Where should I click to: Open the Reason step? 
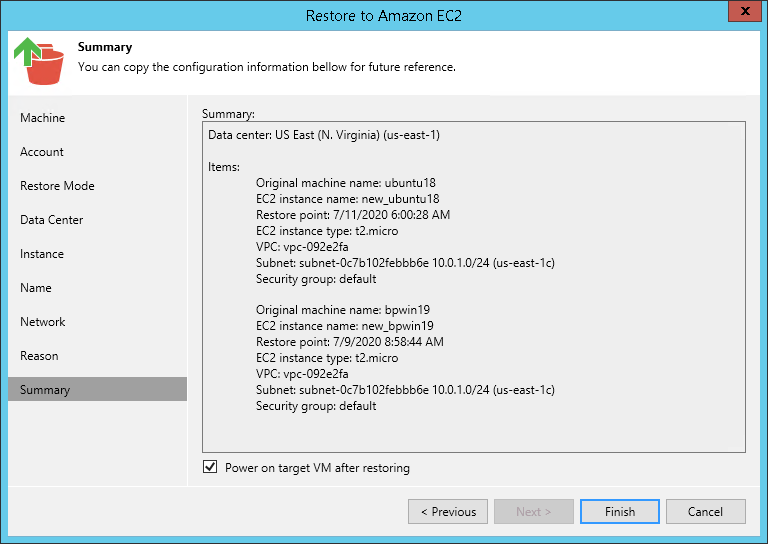39,356
